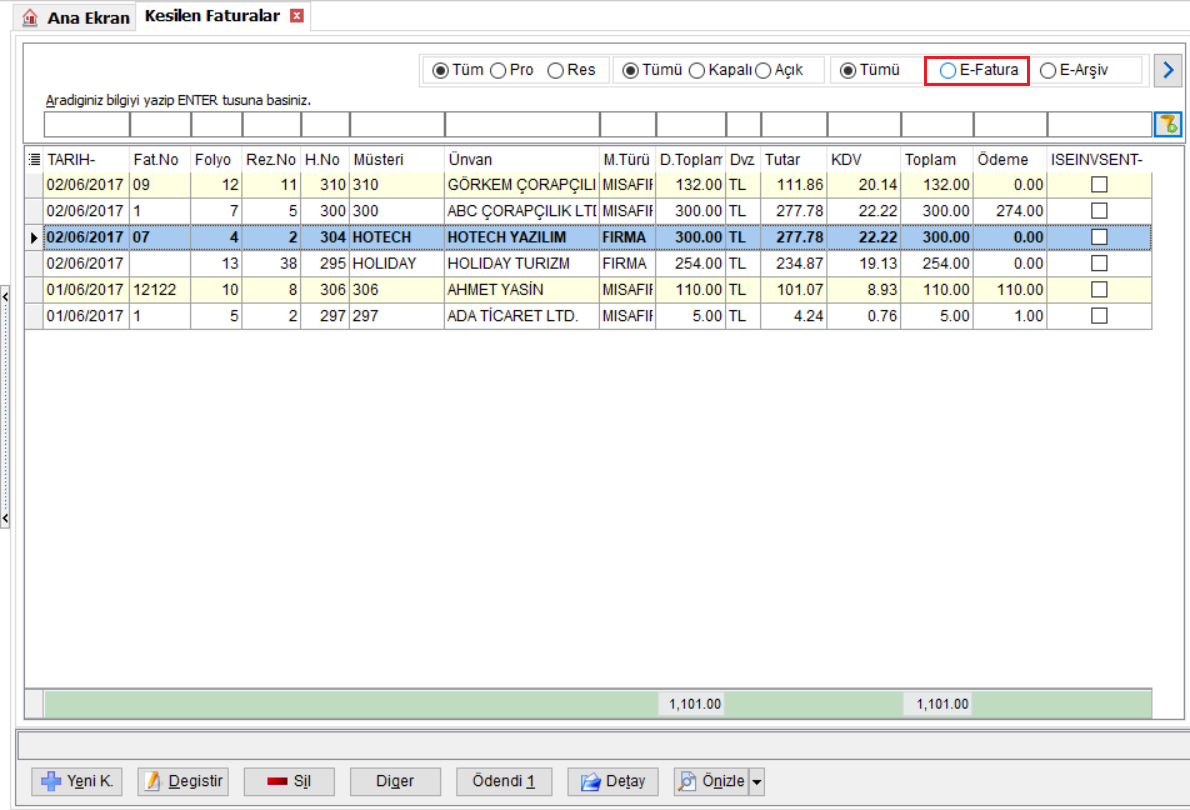Collapse side panel with upper left arrow
Image resolution: width=1190 pixels, height=810 pixels.
(5, 297)
